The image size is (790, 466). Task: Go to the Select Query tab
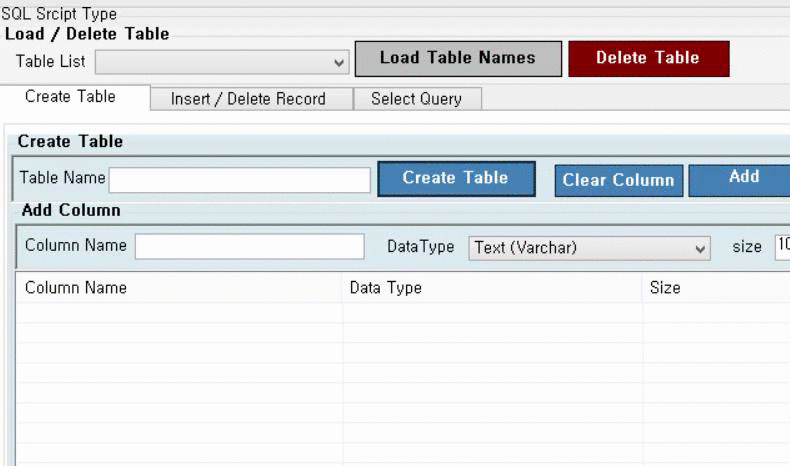(x=416, y=99)
